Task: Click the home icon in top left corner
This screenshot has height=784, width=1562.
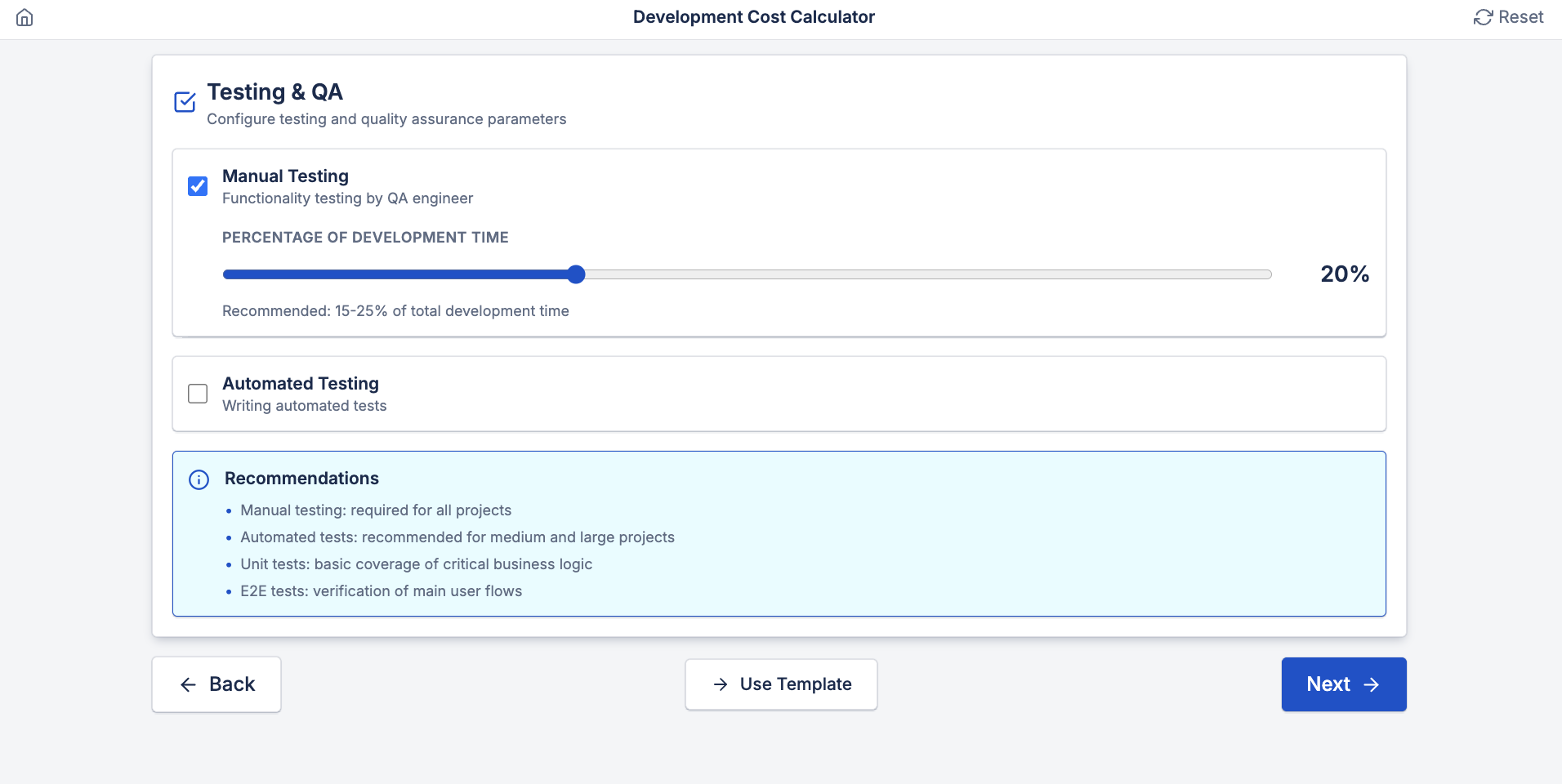Action: (25, 16)
